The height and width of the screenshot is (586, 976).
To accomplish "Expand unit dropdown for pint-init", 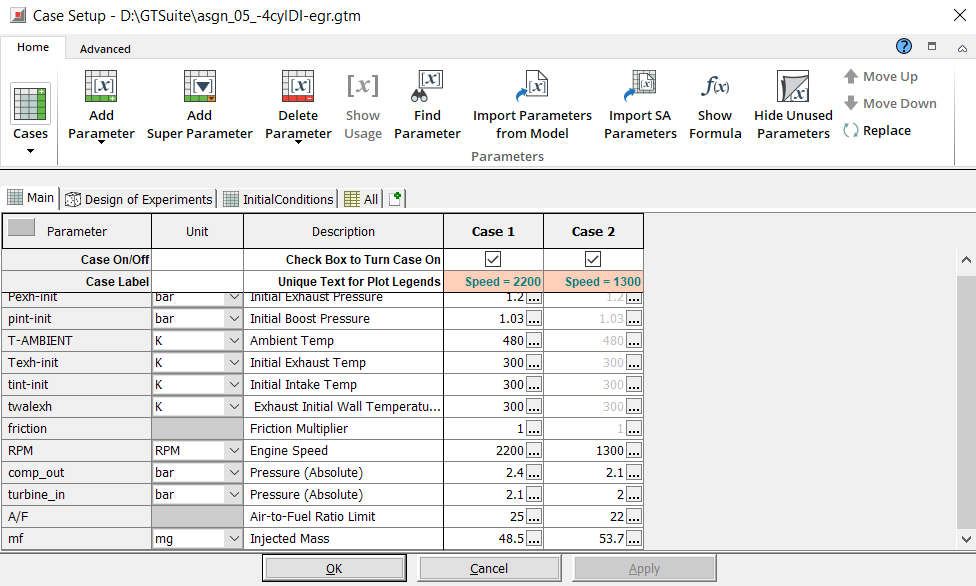I will 234,318.
